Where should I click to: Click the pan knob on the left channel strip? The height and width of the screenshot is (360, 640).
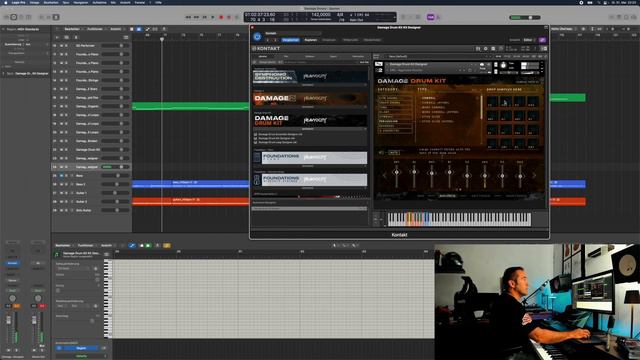click(x=12, y=298)
